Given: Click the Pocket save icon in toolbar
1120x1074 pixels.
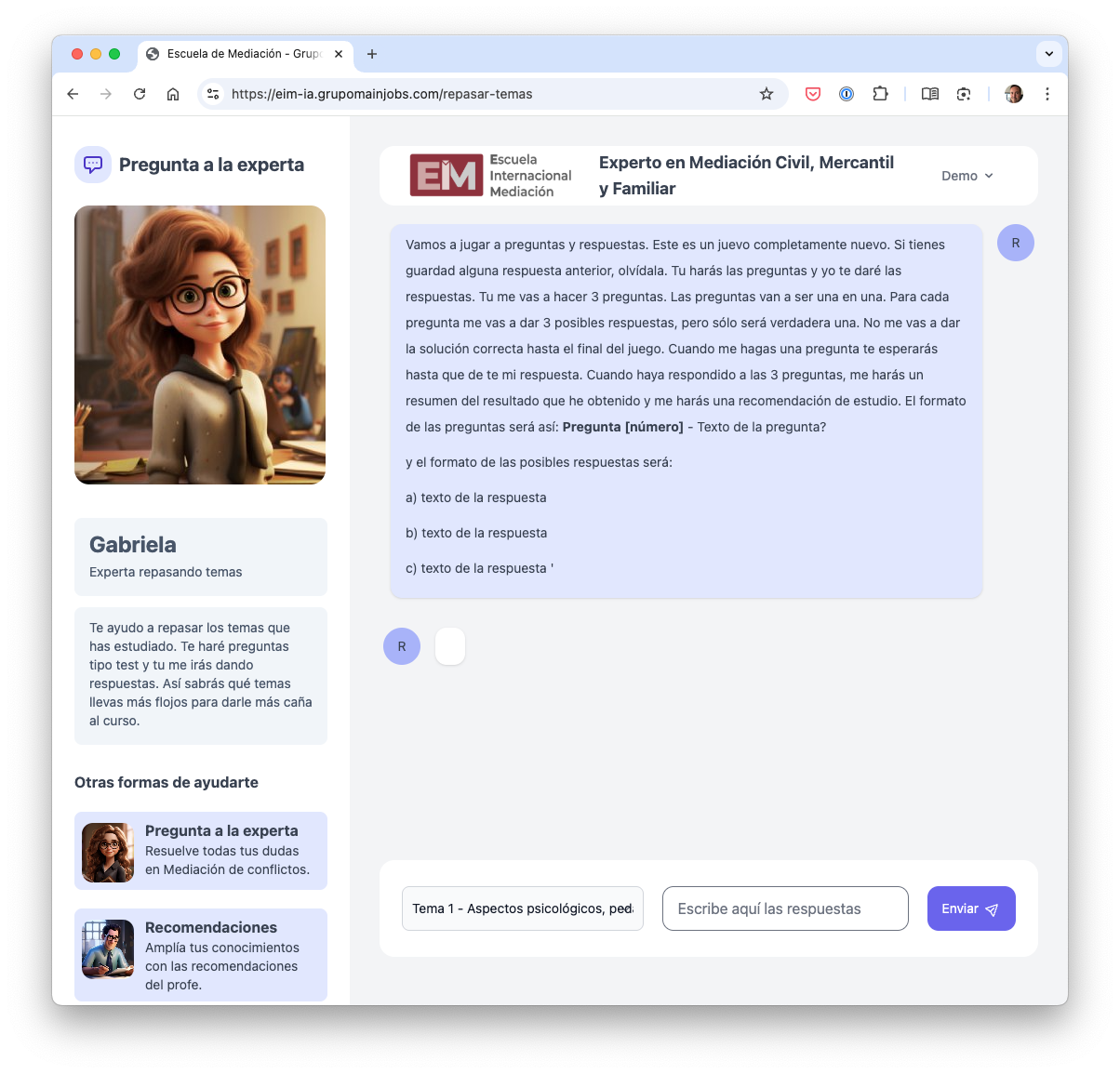Looking at the screenshot, I should click(813, 94).
